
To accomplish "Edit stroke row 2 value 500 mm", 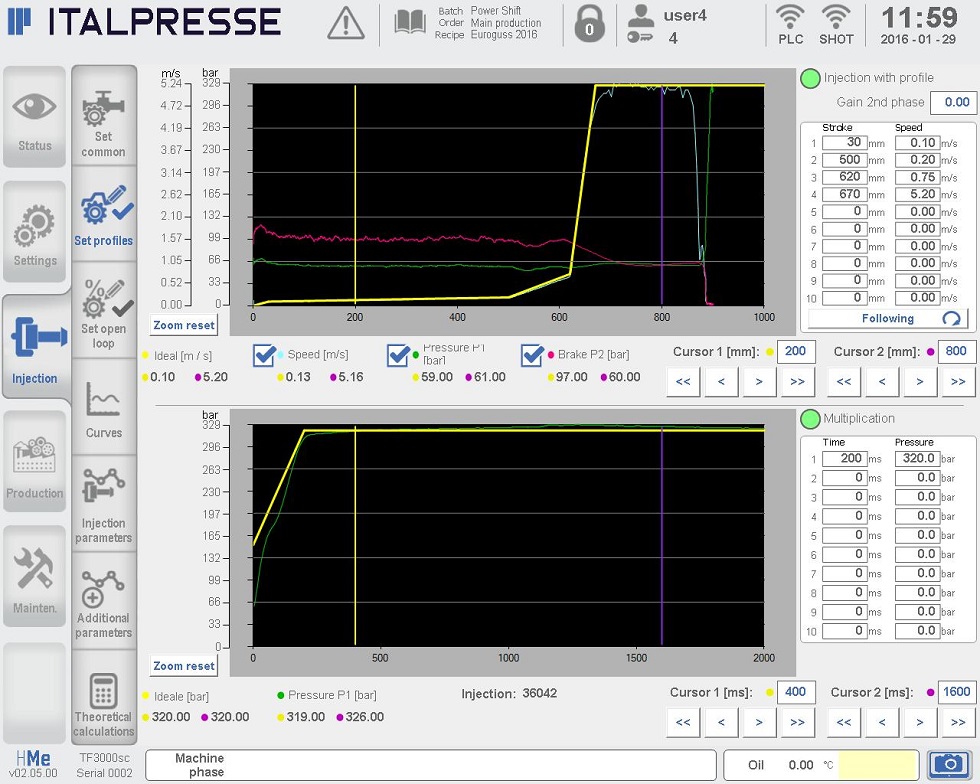I will (844, 160).
